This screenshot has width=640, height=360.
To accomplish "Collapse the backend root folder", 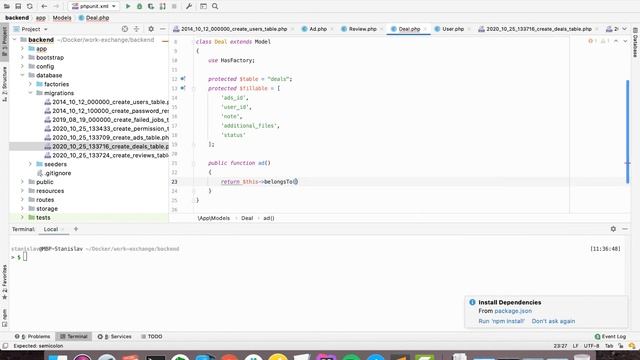I will [x=15, y=40].
